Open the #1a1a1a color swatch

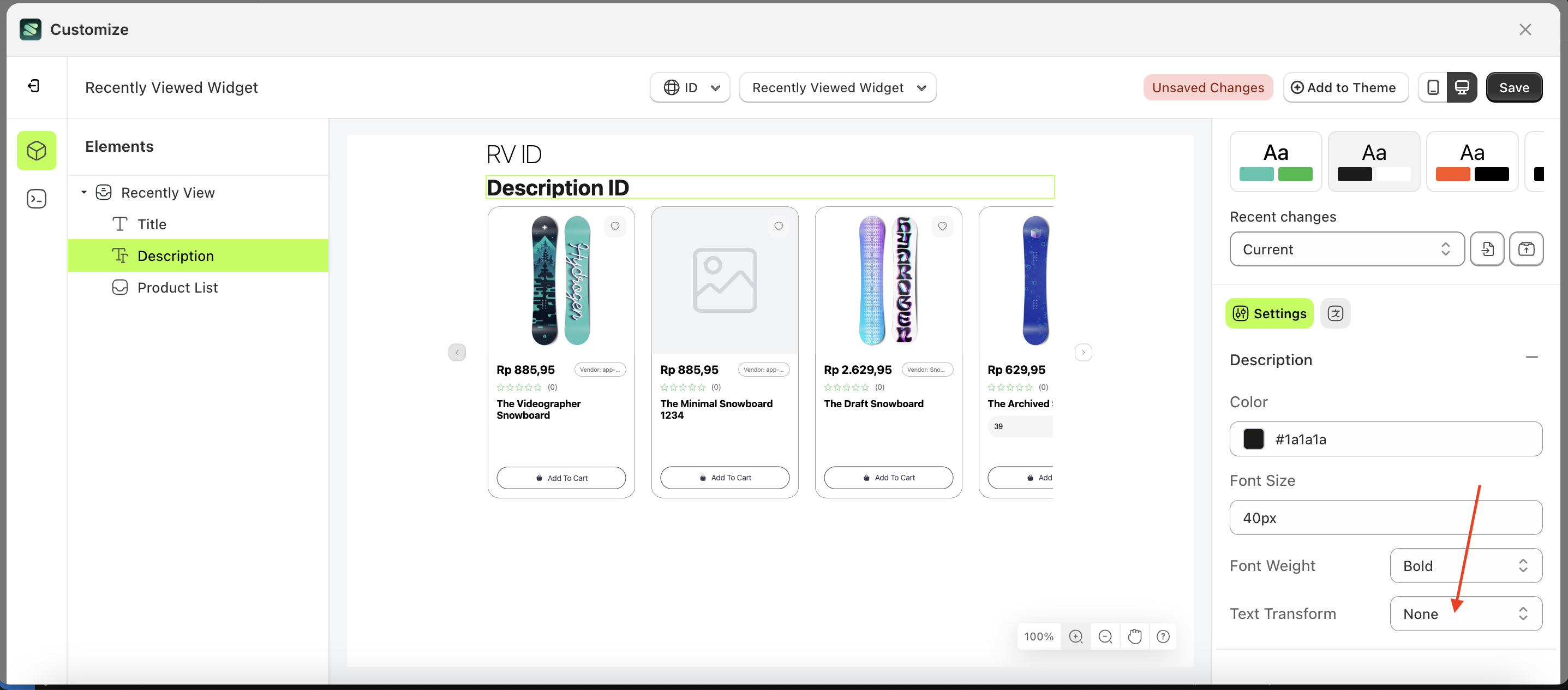1253,439
